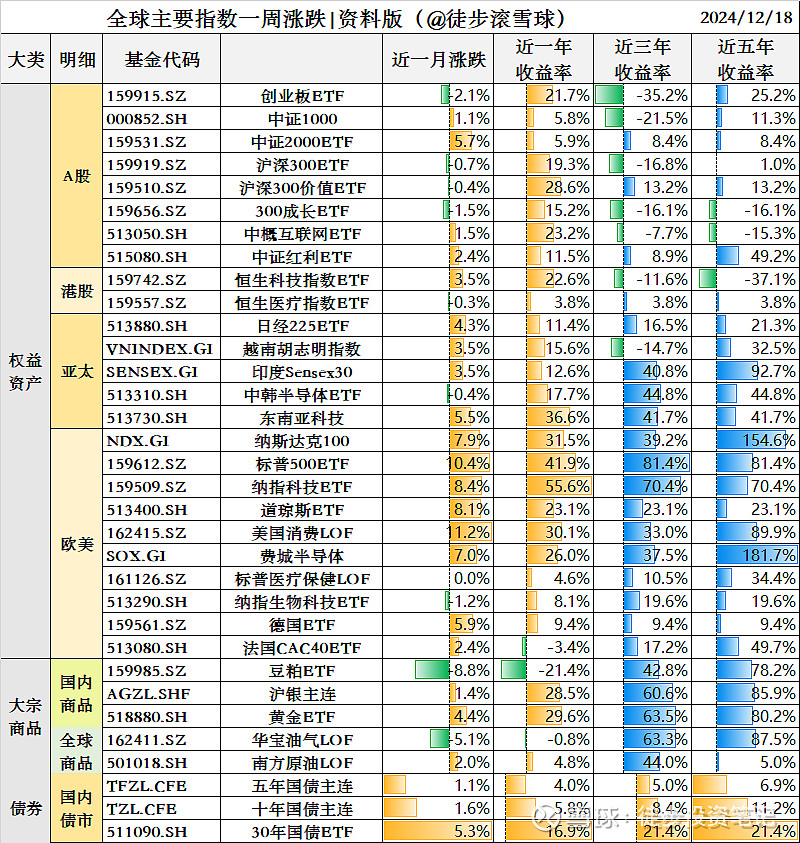Select the 纳指科技ETF name cell
The width and height of the screenshot is (800, 843).
302,487
